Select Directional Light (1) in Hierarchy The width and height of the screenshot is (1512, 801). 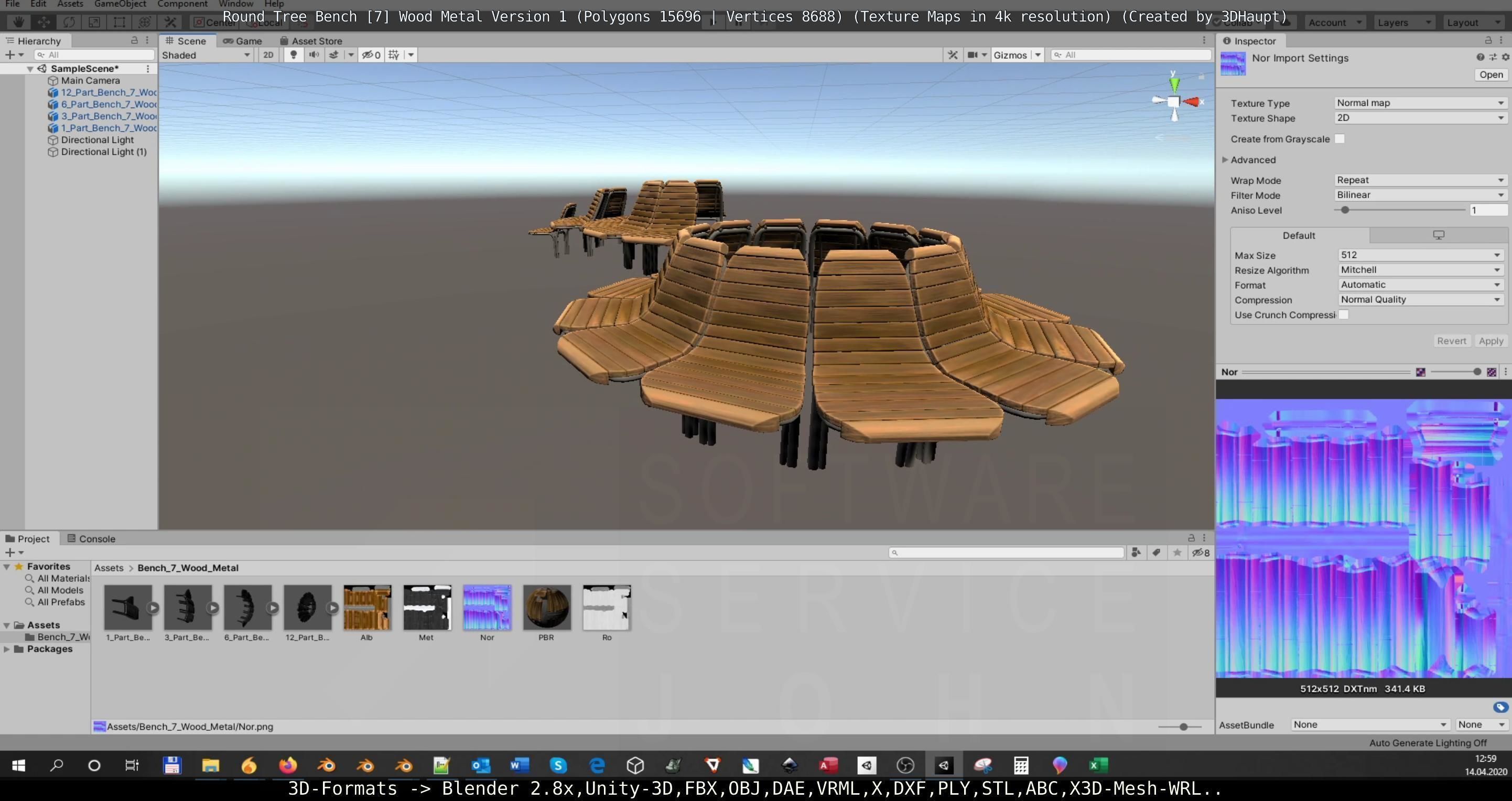point(104,151)
